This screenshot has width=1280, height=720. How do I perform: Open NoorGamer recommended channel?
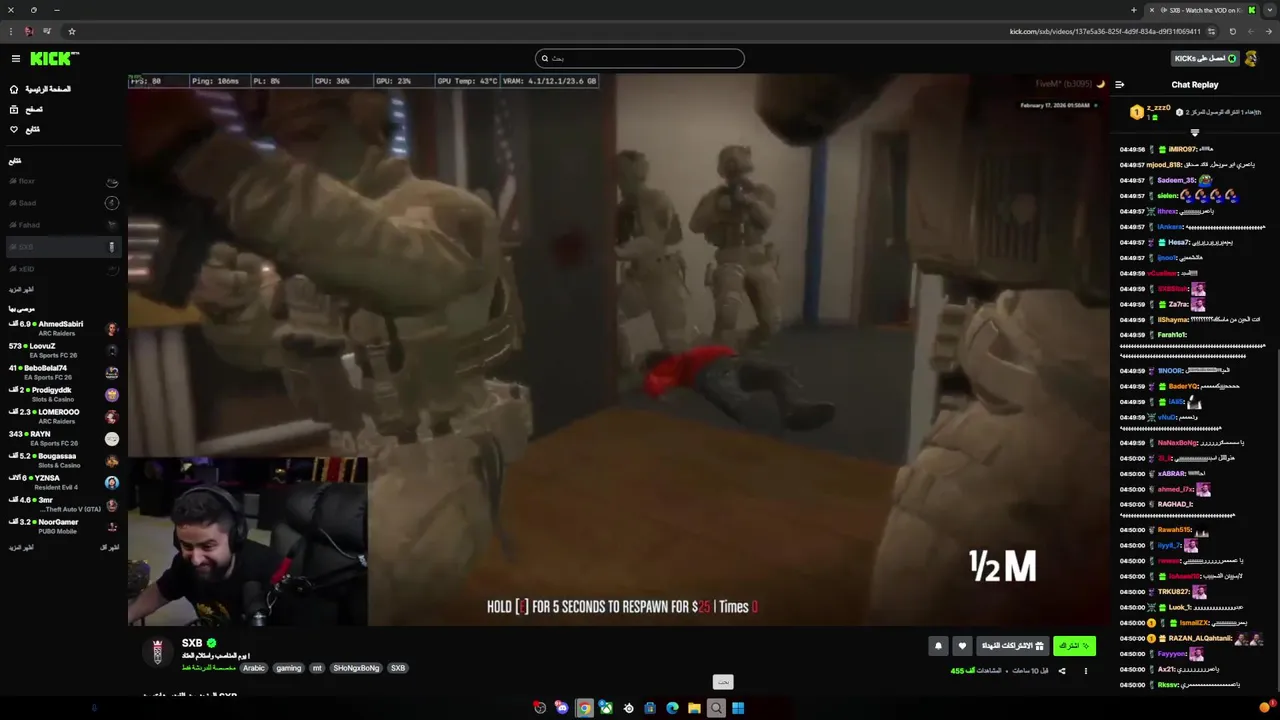[62, 526]
